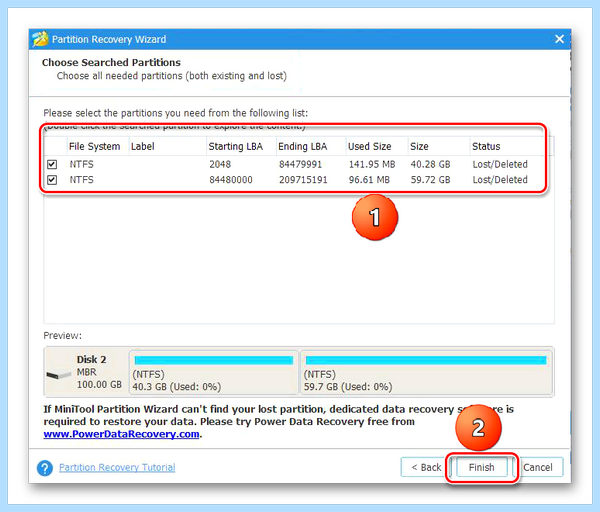Click starting LBA value 84480000
This screenshot has height=512, width=600.
coord(231,180)
